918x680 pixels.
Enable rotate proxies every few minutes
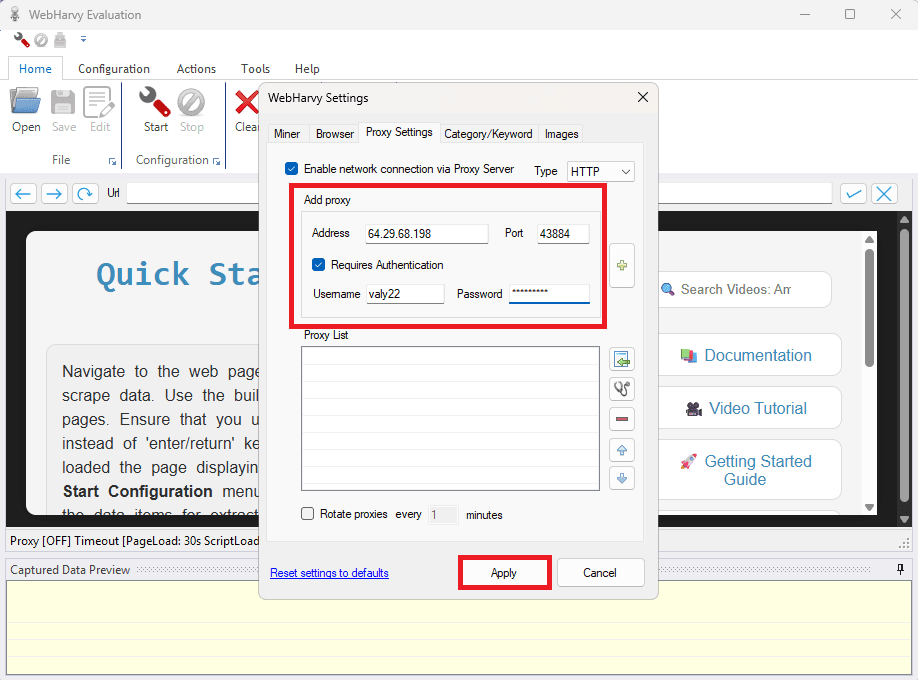click(x=307, y=514)
